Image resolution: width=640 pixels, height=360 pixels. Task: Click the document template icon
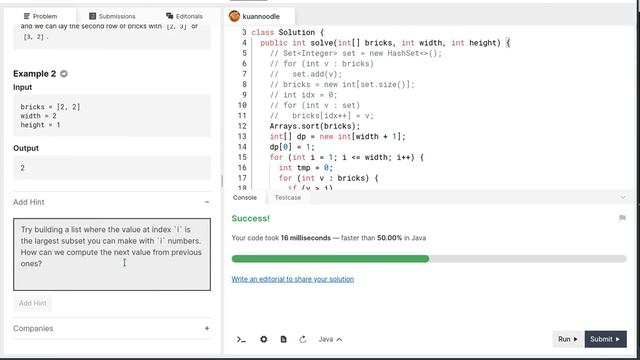(283, 339)
